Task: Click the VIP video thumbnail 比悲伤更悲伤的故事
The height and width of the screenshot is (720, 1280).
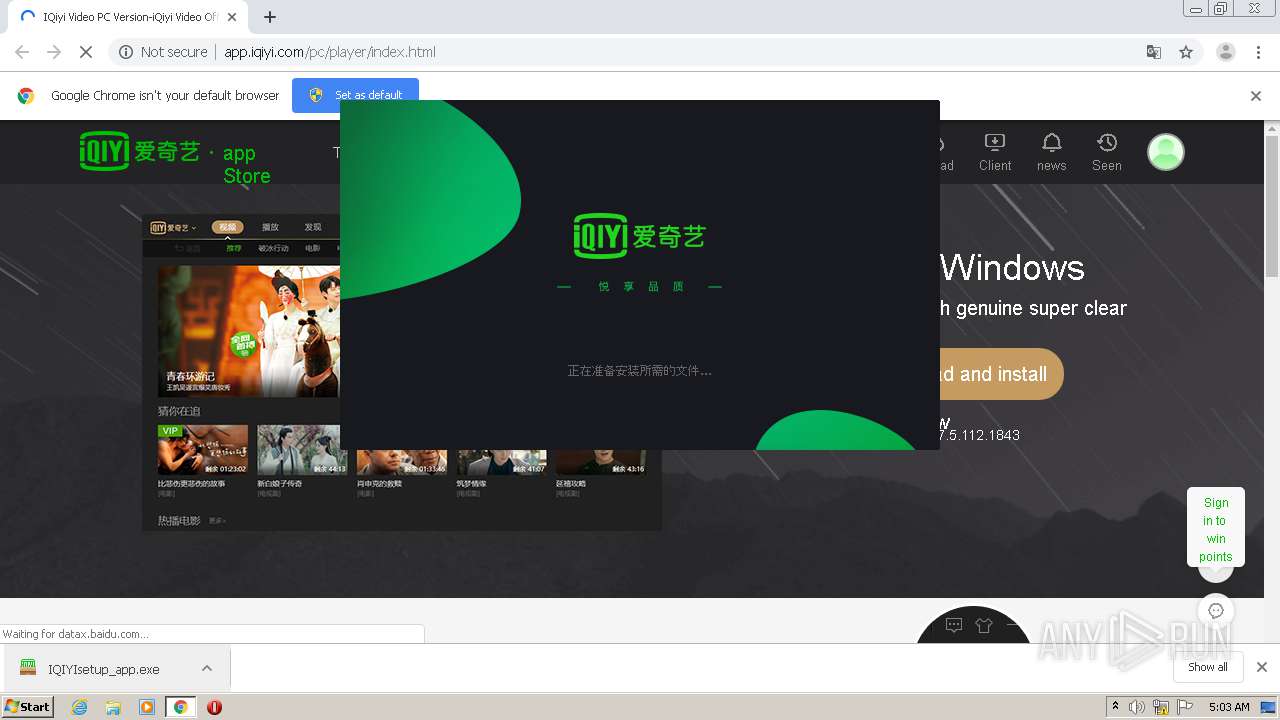Action: pos(203,450)
